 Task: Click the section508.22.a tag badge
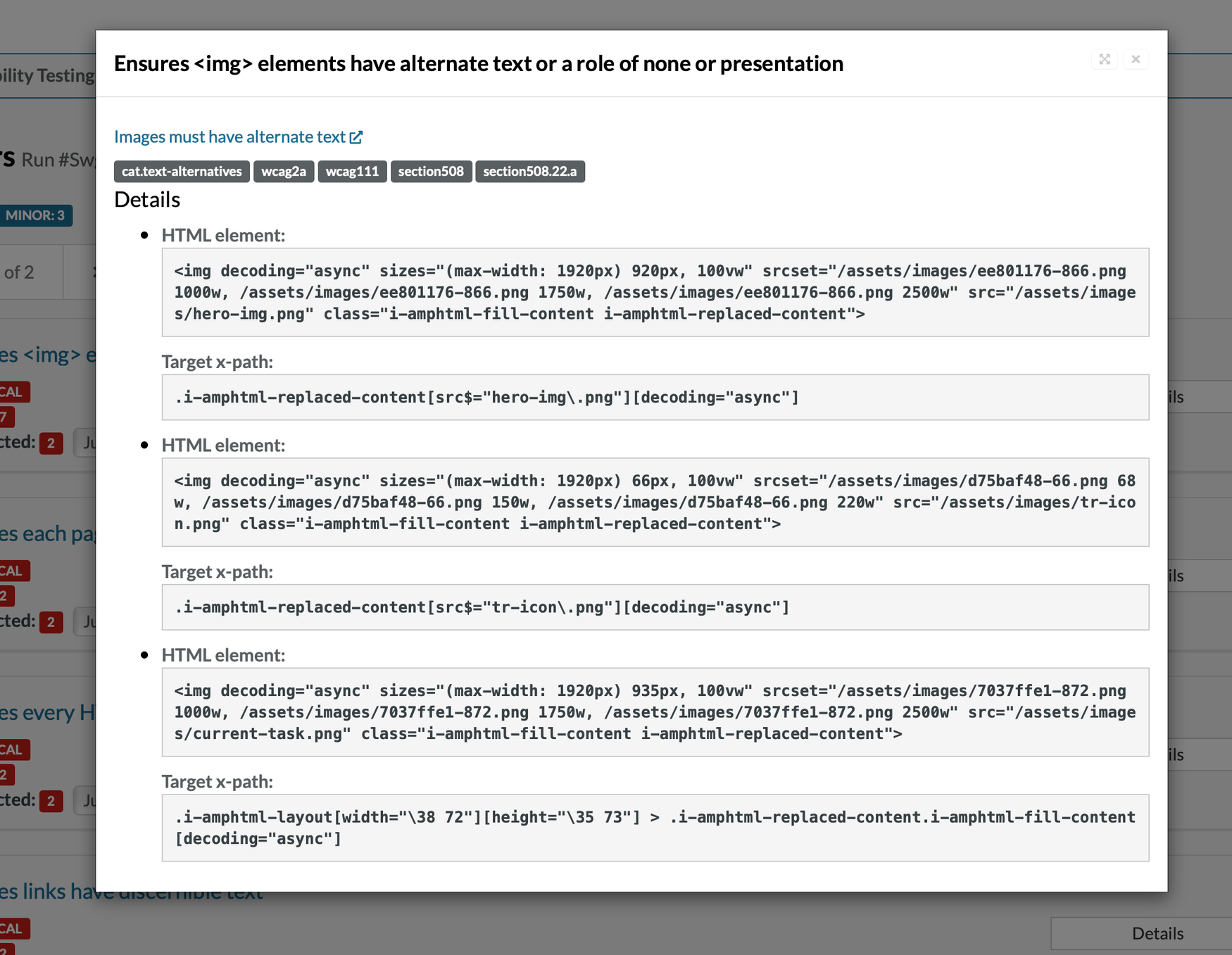pos(529,171)
